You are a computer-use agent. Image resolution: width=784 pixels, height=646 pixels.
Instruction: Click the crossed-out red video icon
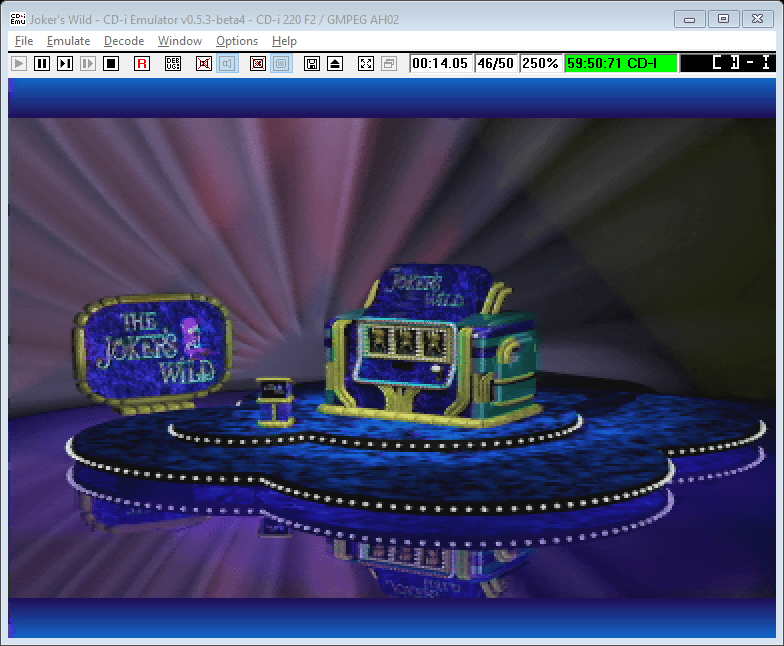tap(258, 63)
